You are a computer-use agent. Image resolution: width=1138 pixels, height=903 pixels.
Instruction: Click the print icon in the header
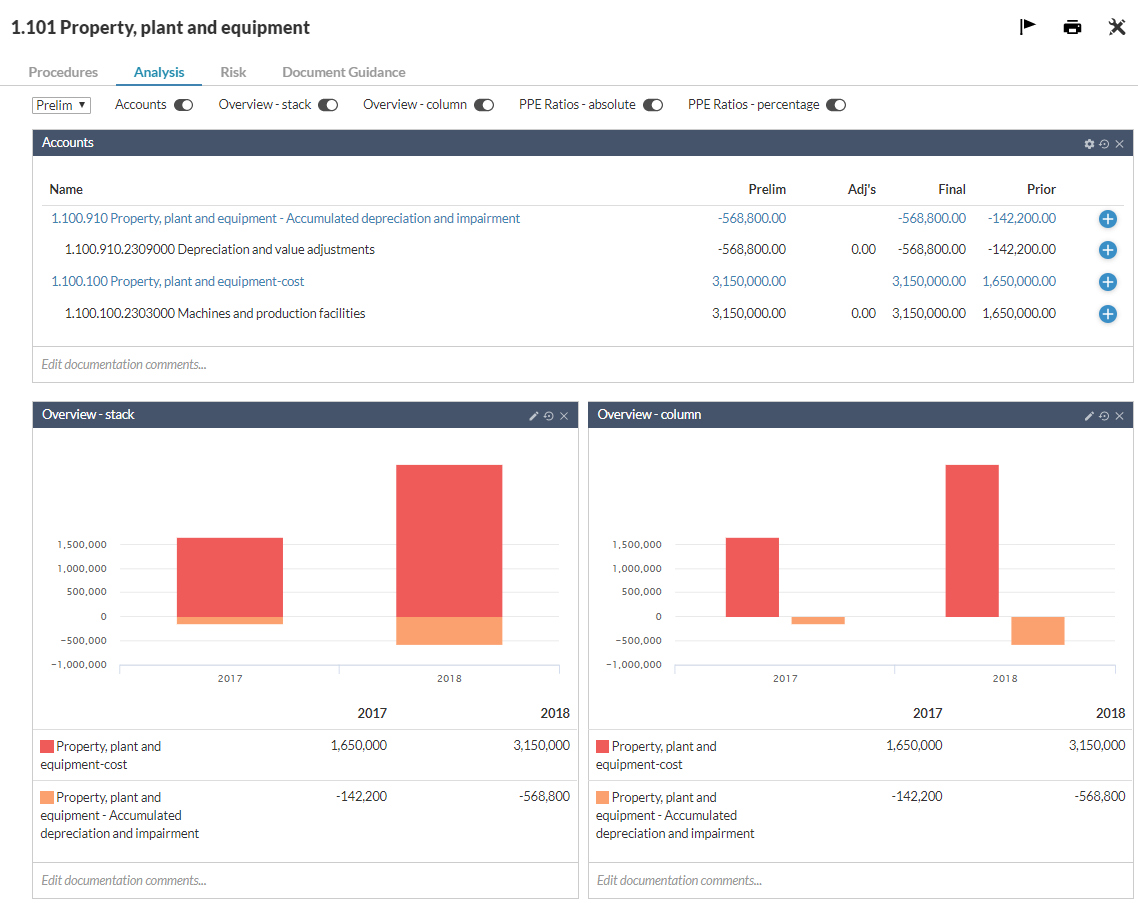tap(1072, 27)
